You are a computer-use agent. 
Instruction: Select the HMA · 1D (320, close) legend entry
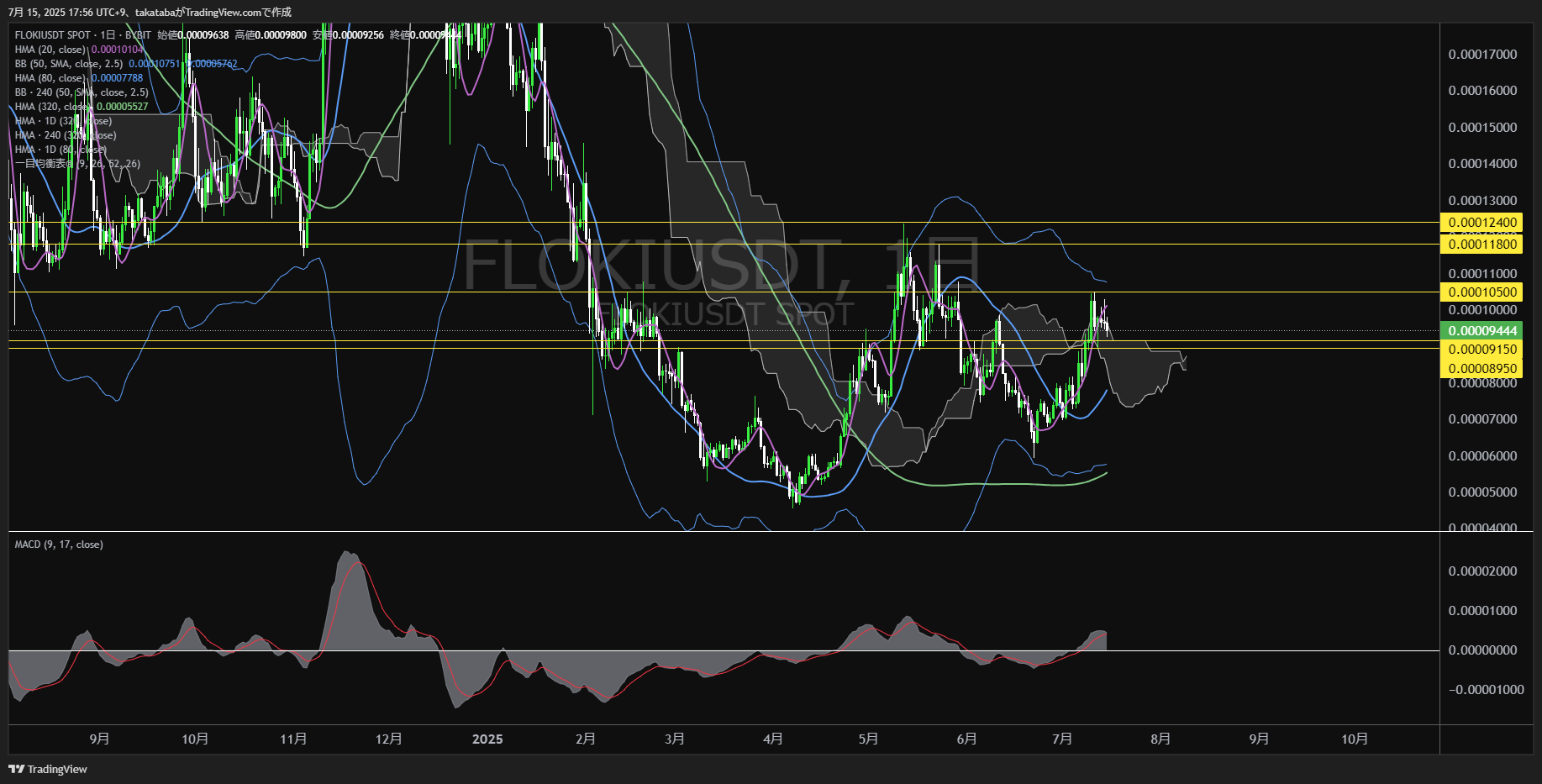pyautogui.click(x=63, y=121)
